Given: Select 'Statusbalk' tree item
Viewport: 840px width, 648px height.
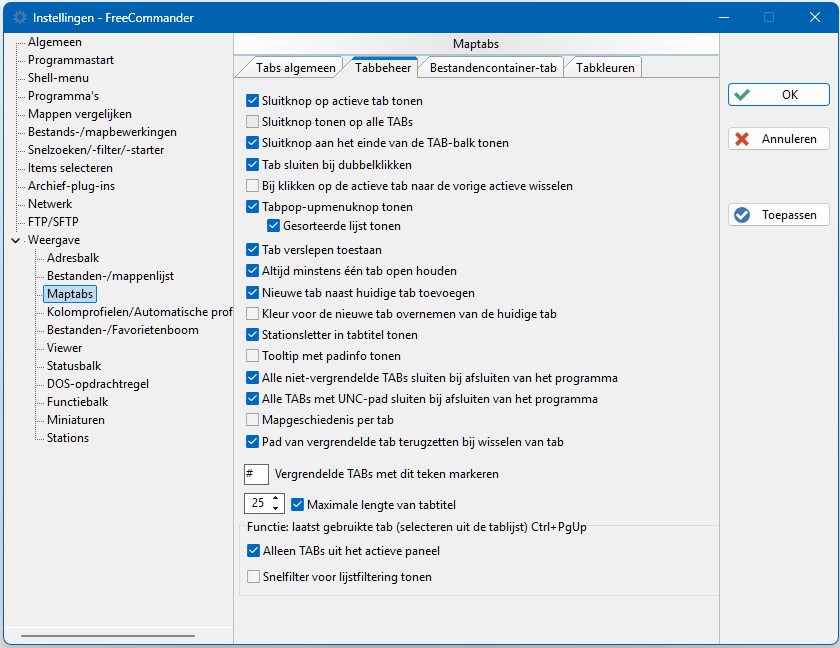Looking at the screenshot, I should tap(74, 366).
